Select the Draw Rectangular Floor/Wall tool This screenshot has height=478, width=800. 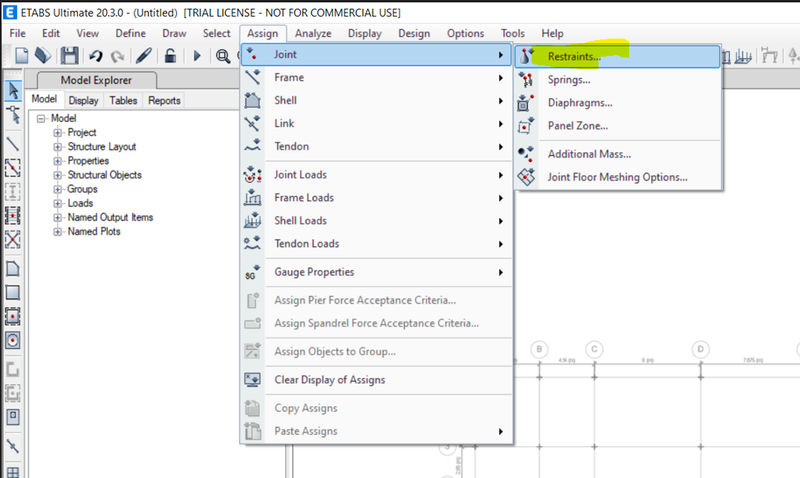(x=13, y=292)
